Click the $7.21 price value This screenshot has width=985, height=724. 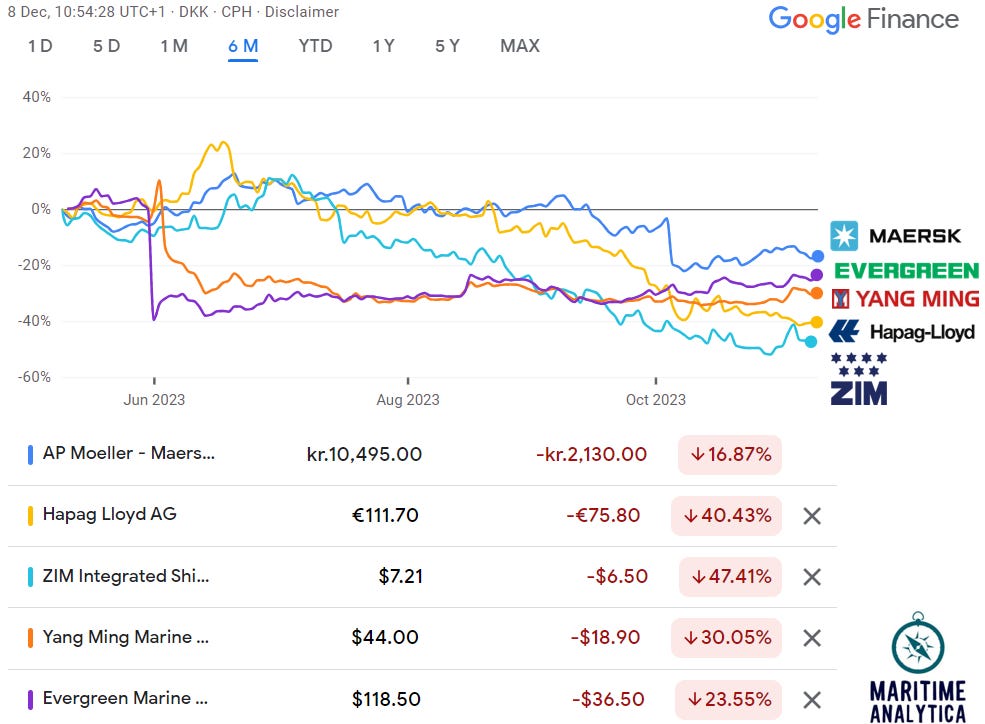tap(401, 576)
